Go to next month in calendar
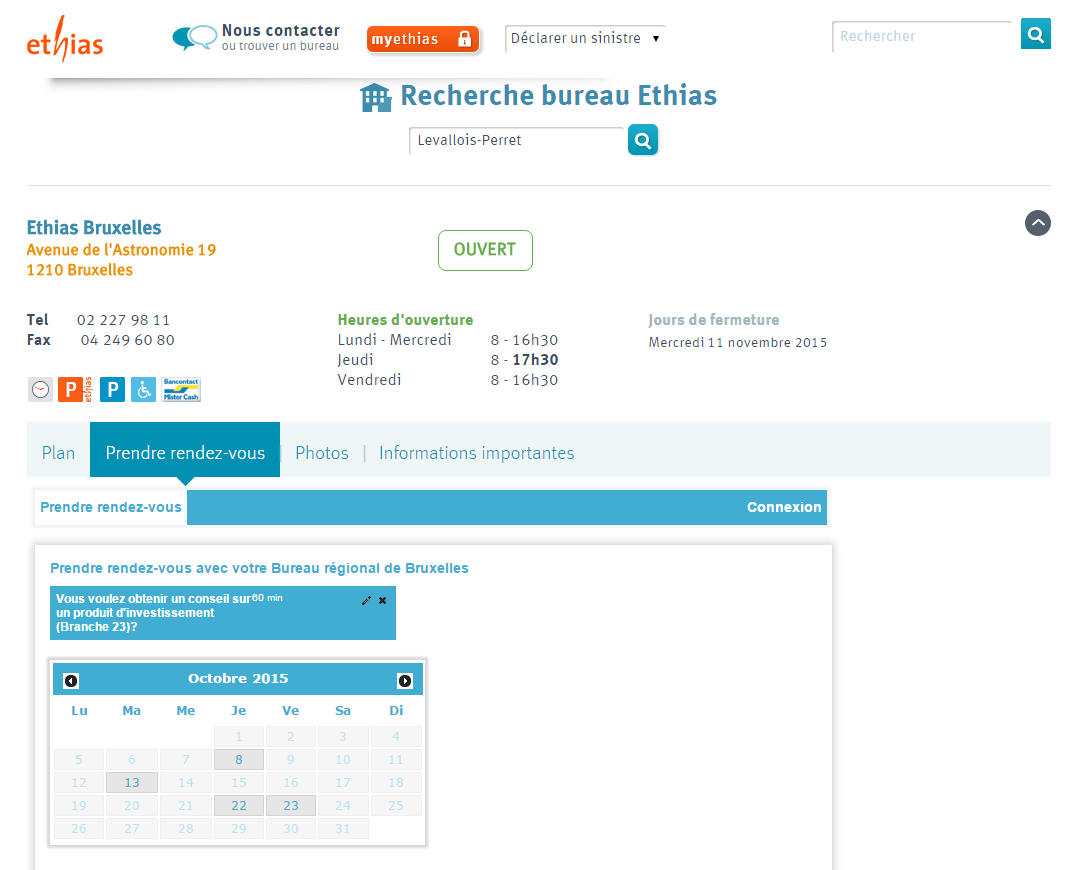1083x870 pixels. (x=405, y=681)
